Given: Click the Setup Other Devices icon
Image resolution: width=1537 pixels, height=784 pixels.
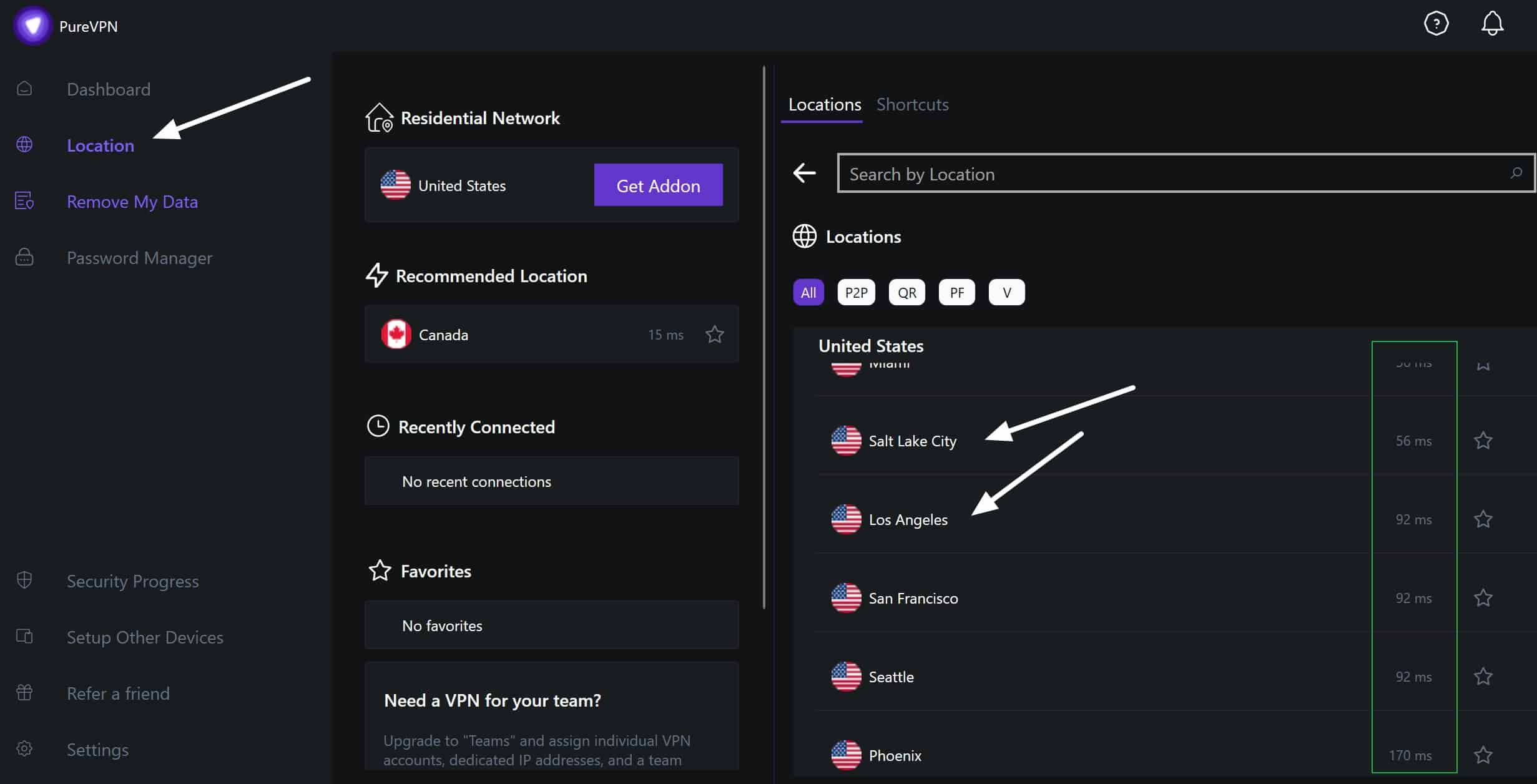Looking at the screenshot, I should (24, 636).
